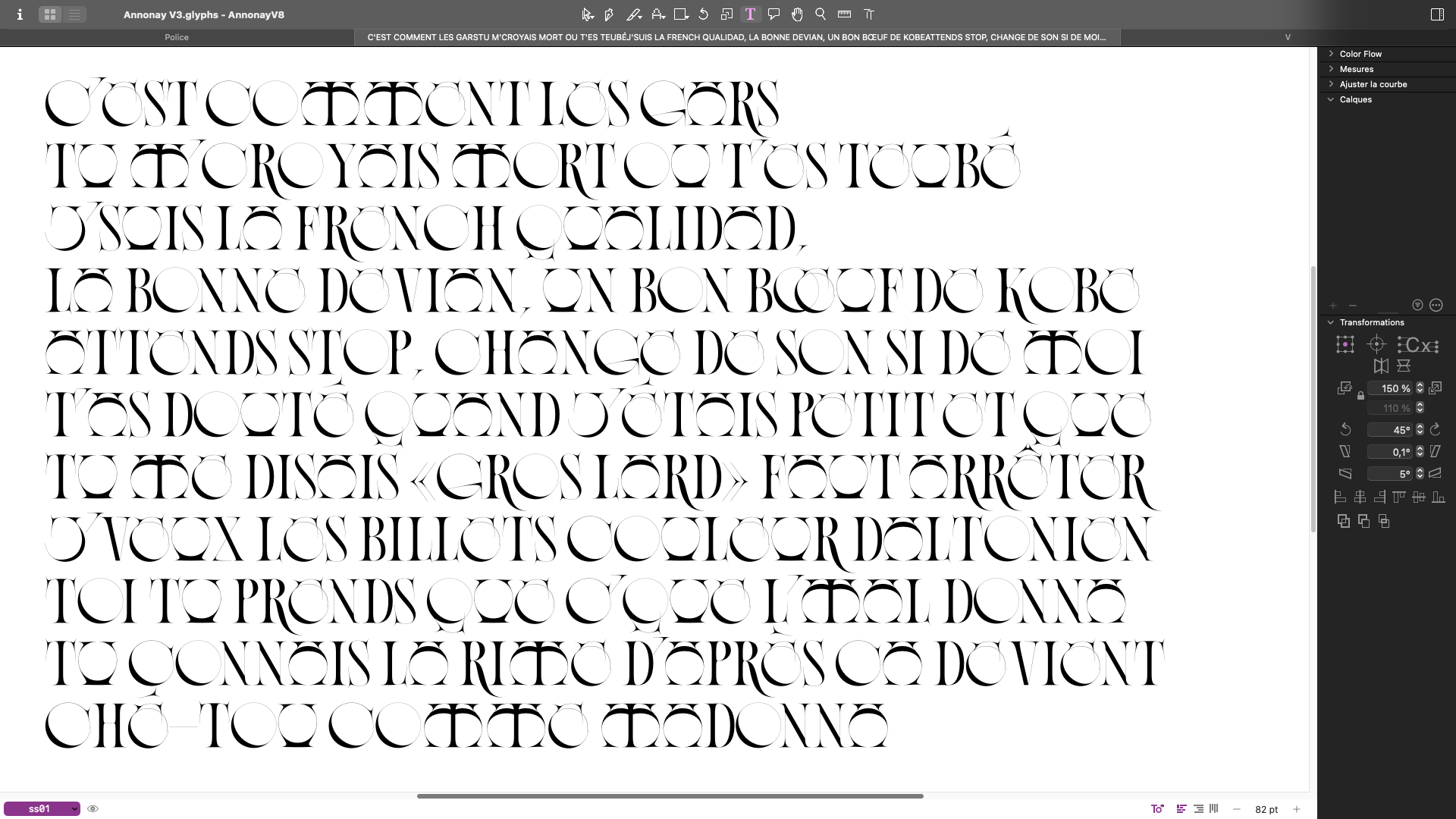Choose the Measurement ruler tool

844,14
